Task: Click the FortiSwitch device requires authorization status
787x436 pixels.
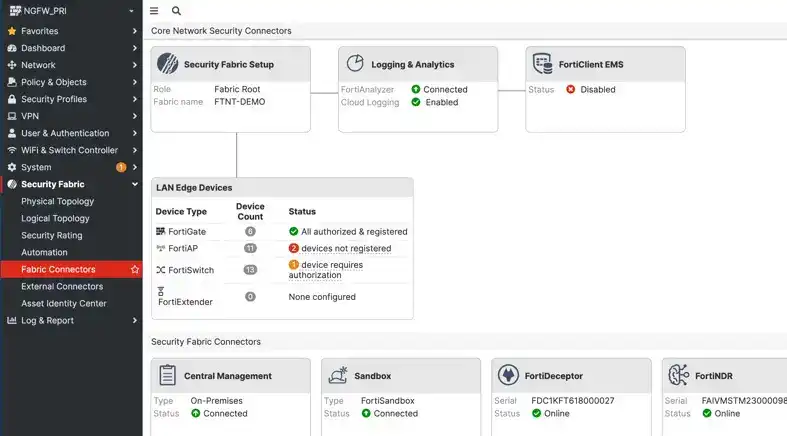Action: (330, 270)
